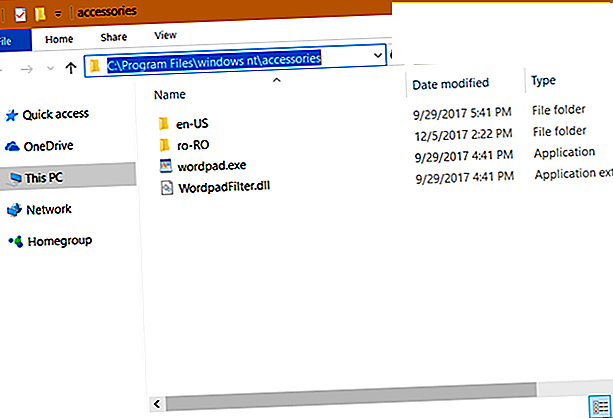Click the address bar path text

pyautogui.click(x=214, y=61)
